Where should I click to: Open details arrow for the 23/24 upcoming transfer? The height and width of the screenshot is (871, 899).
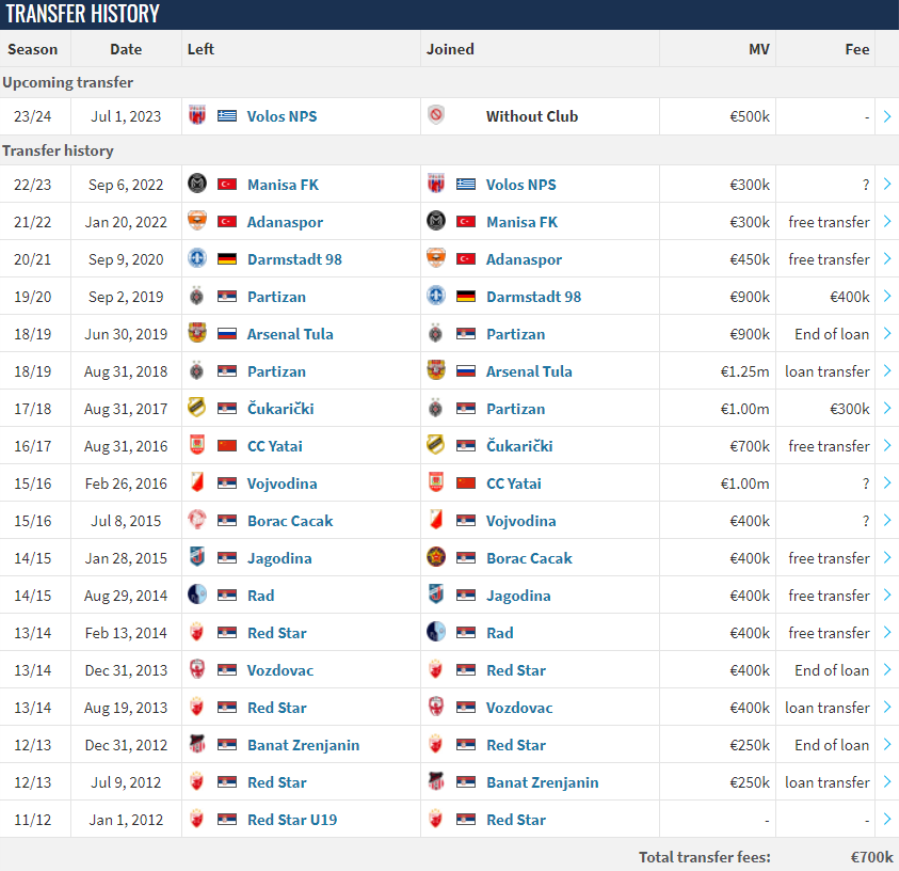(887, 116)
